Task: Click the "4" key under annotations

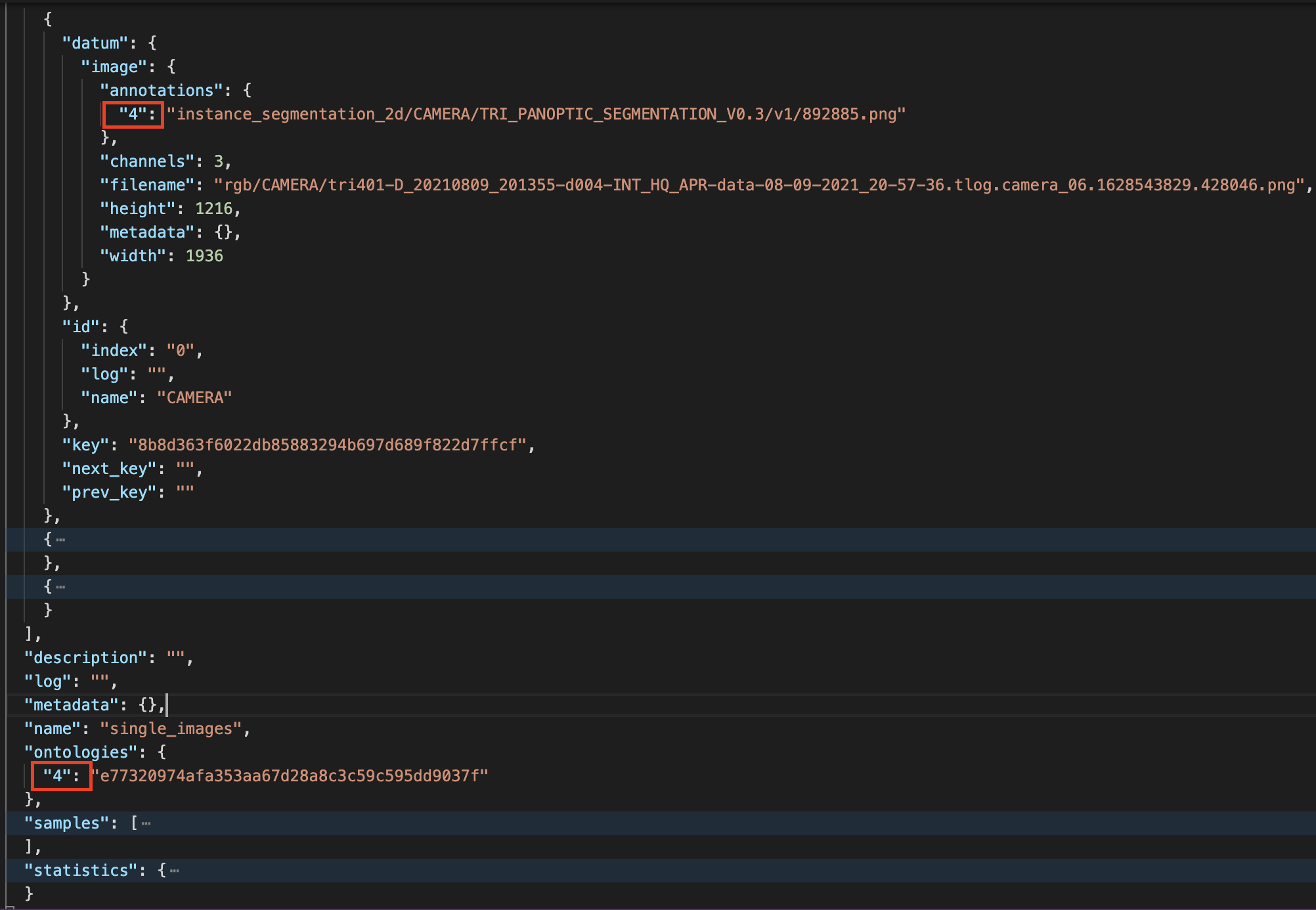Action: coord(133,114)
